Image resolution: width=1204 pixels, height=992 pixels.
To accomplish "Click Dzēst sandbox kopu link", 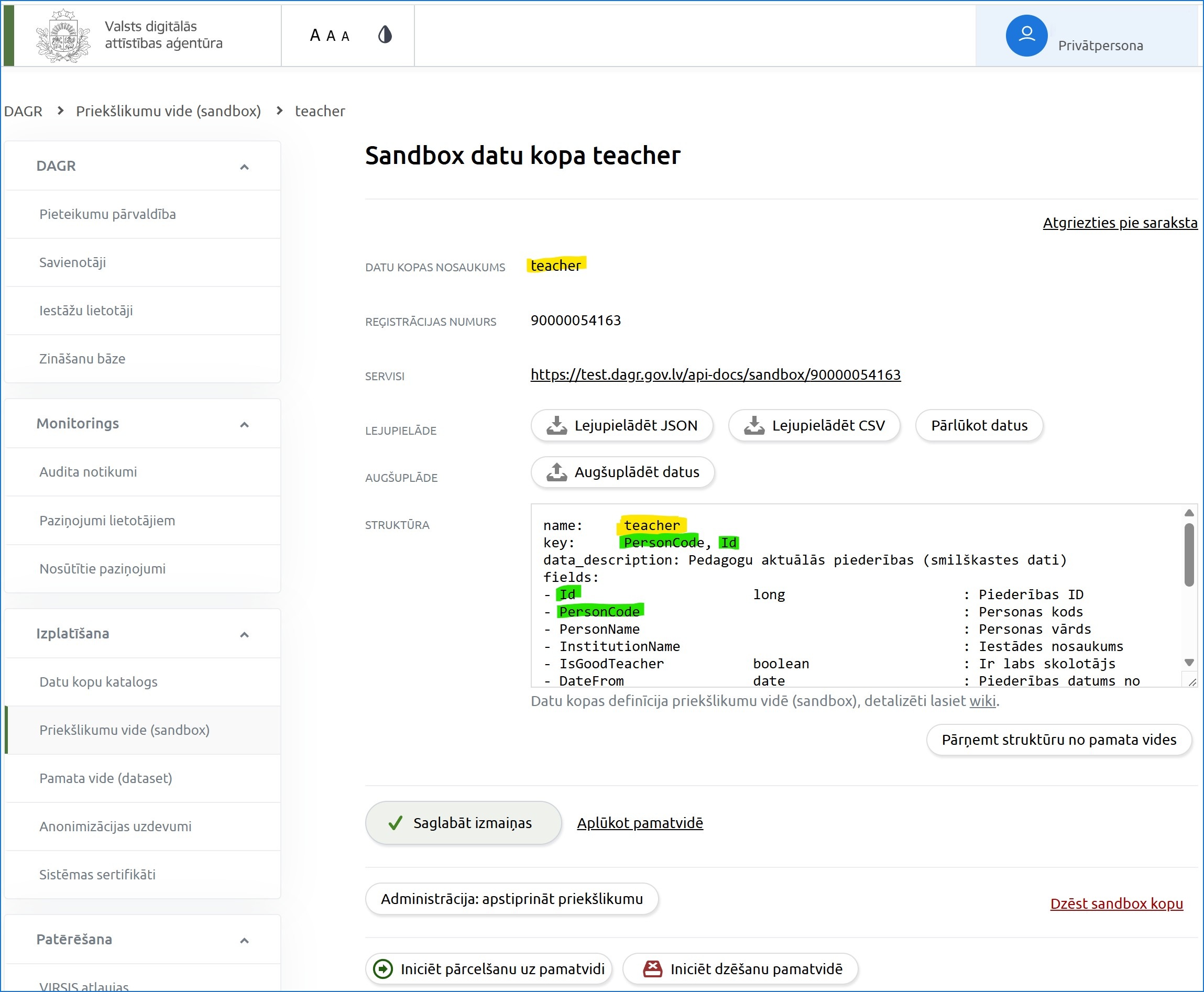I will pyautogui.click(x=1116, y=903).
